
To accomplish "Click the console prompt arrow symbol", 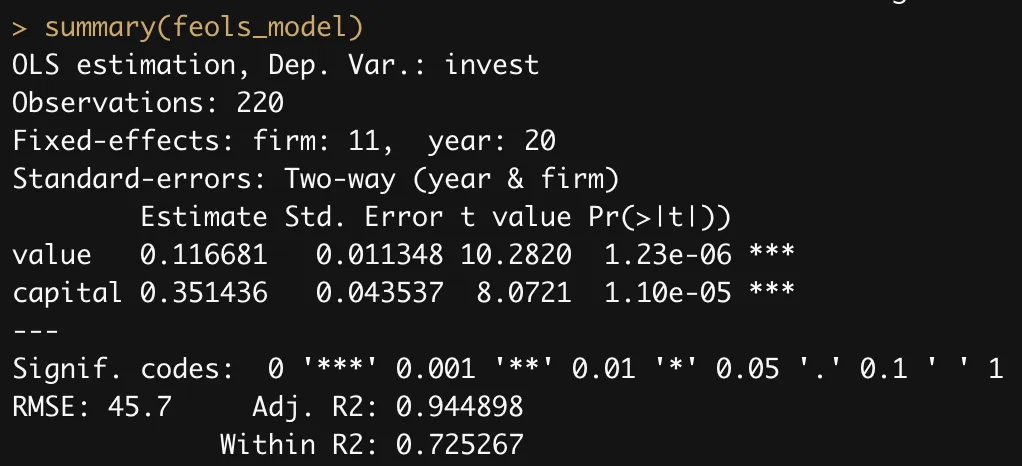I will click(x=20, y=28).
